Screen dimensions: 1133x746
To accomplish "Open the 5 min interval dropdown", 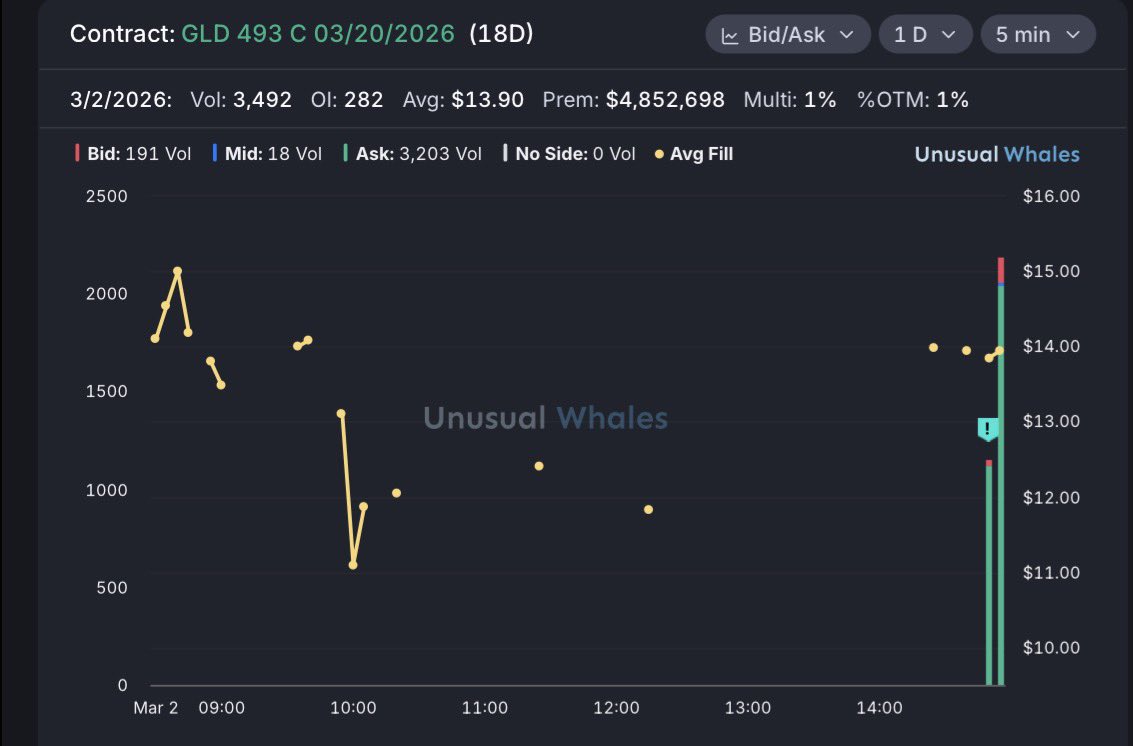I will 1038,34.
